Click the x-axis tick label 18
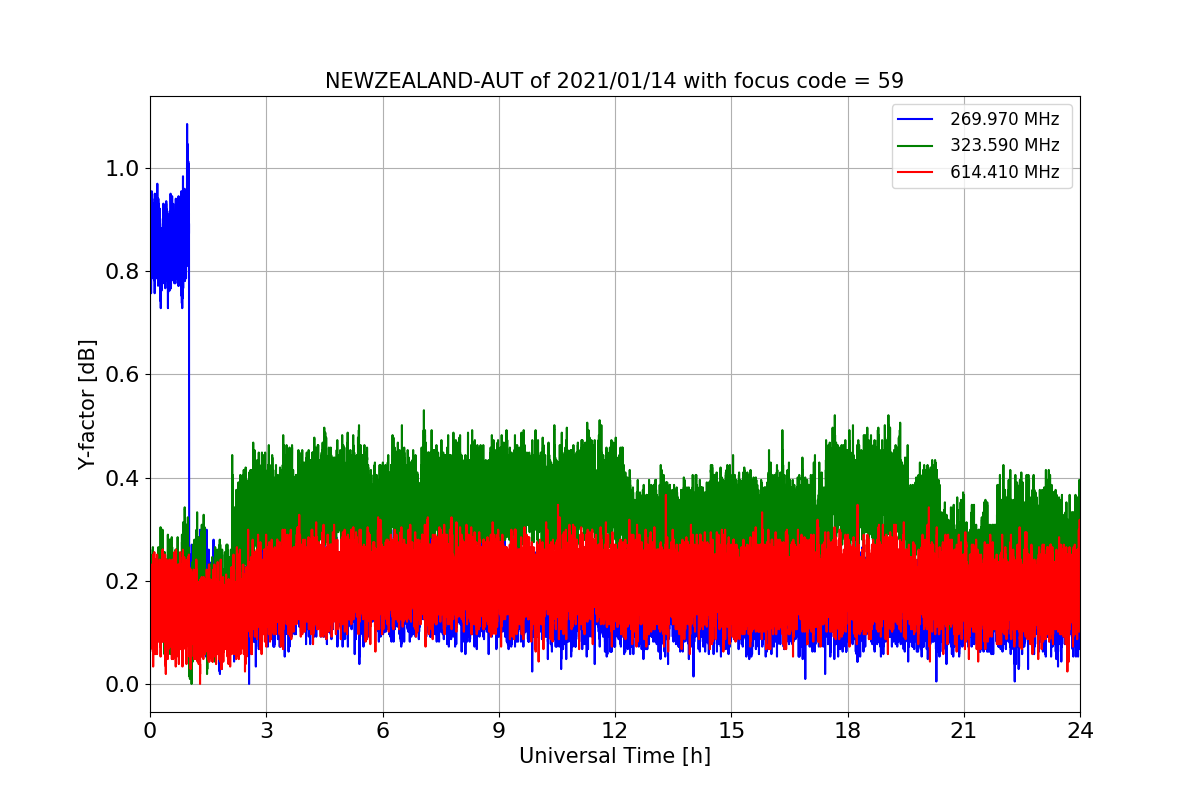This screenshot has width=1200, height=800. coord(847,731)
